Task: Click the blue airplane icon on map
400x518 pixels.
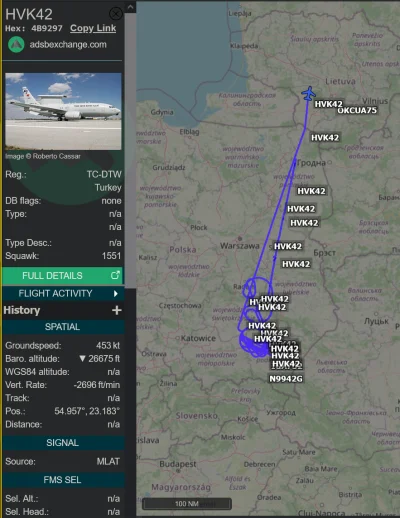Action: [309, 93]
